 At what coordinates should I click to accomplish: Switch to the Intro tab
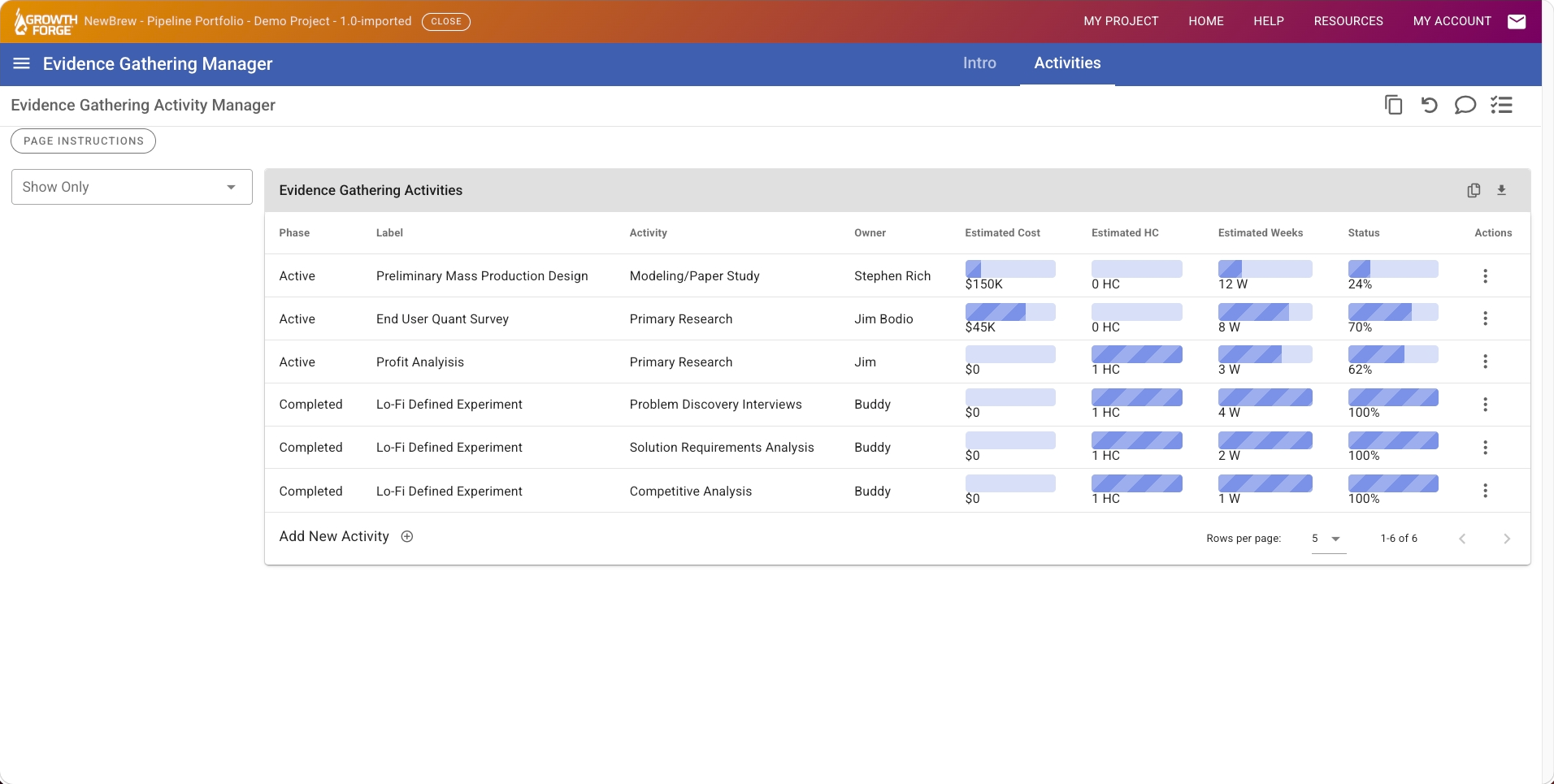coord(979,63)
